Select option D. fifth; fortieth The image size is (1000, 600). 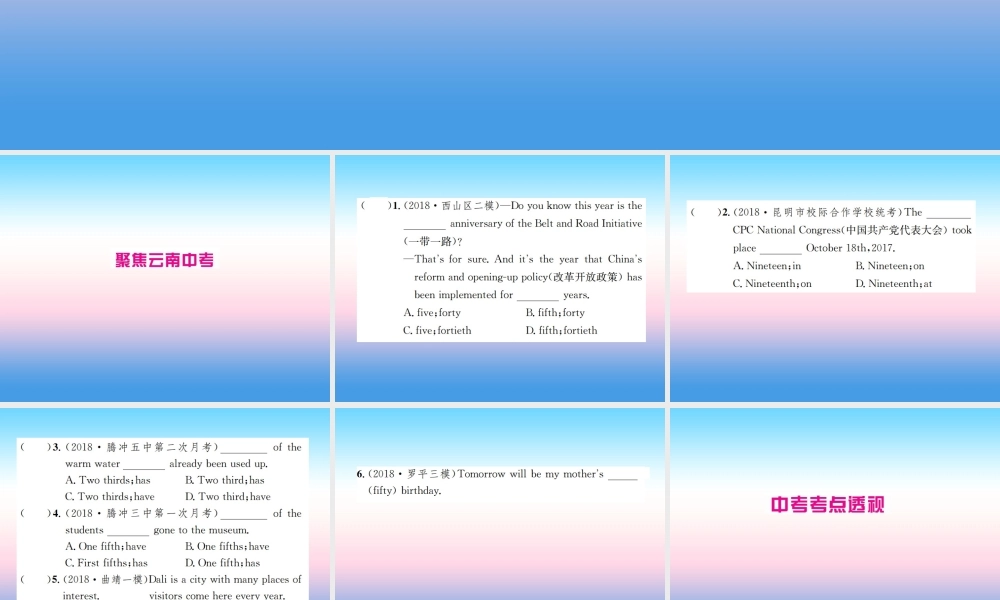[561, 330]
